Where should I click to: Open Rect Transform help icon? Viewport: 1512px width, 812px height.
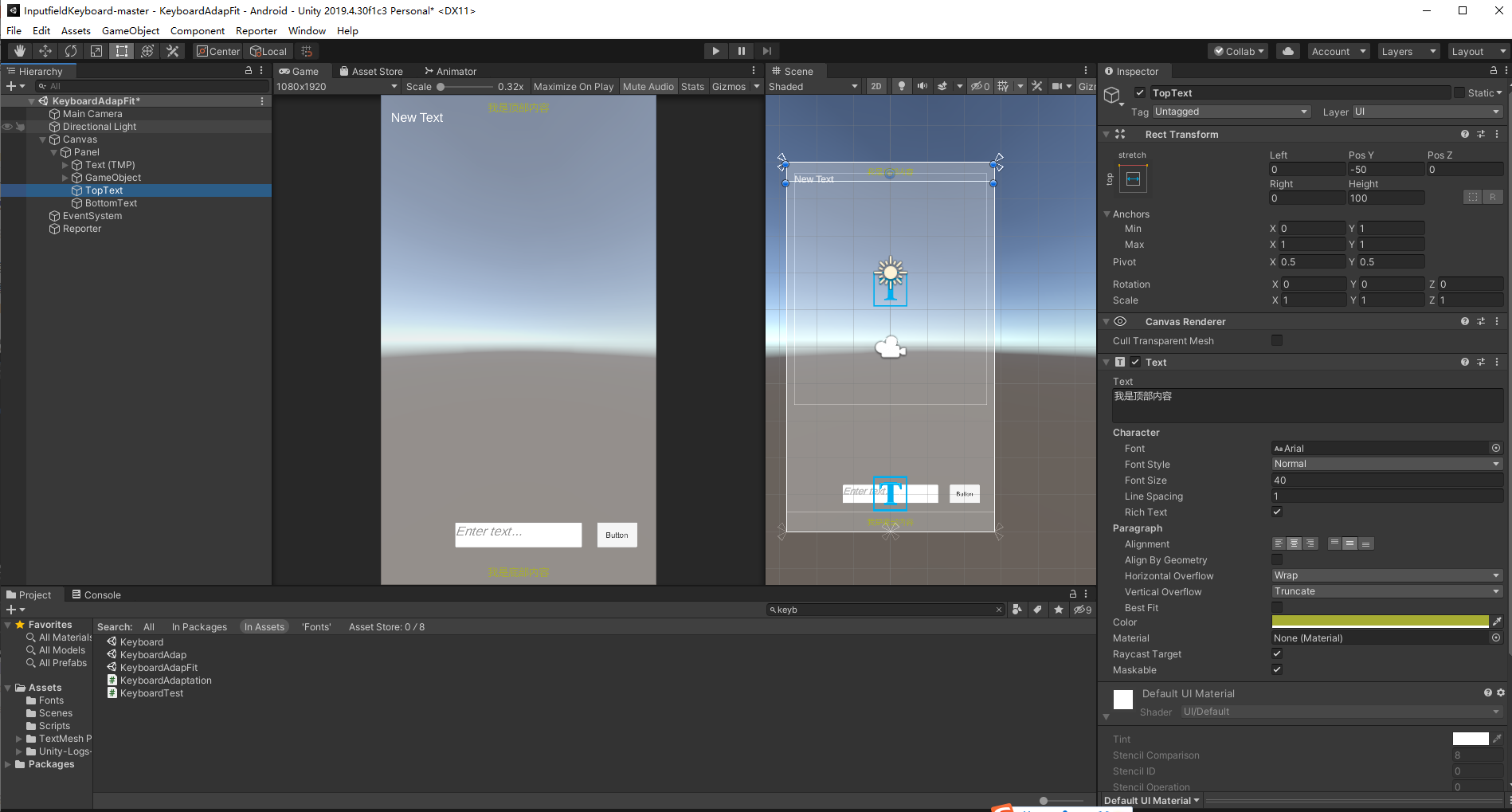tap(1464, 134)
